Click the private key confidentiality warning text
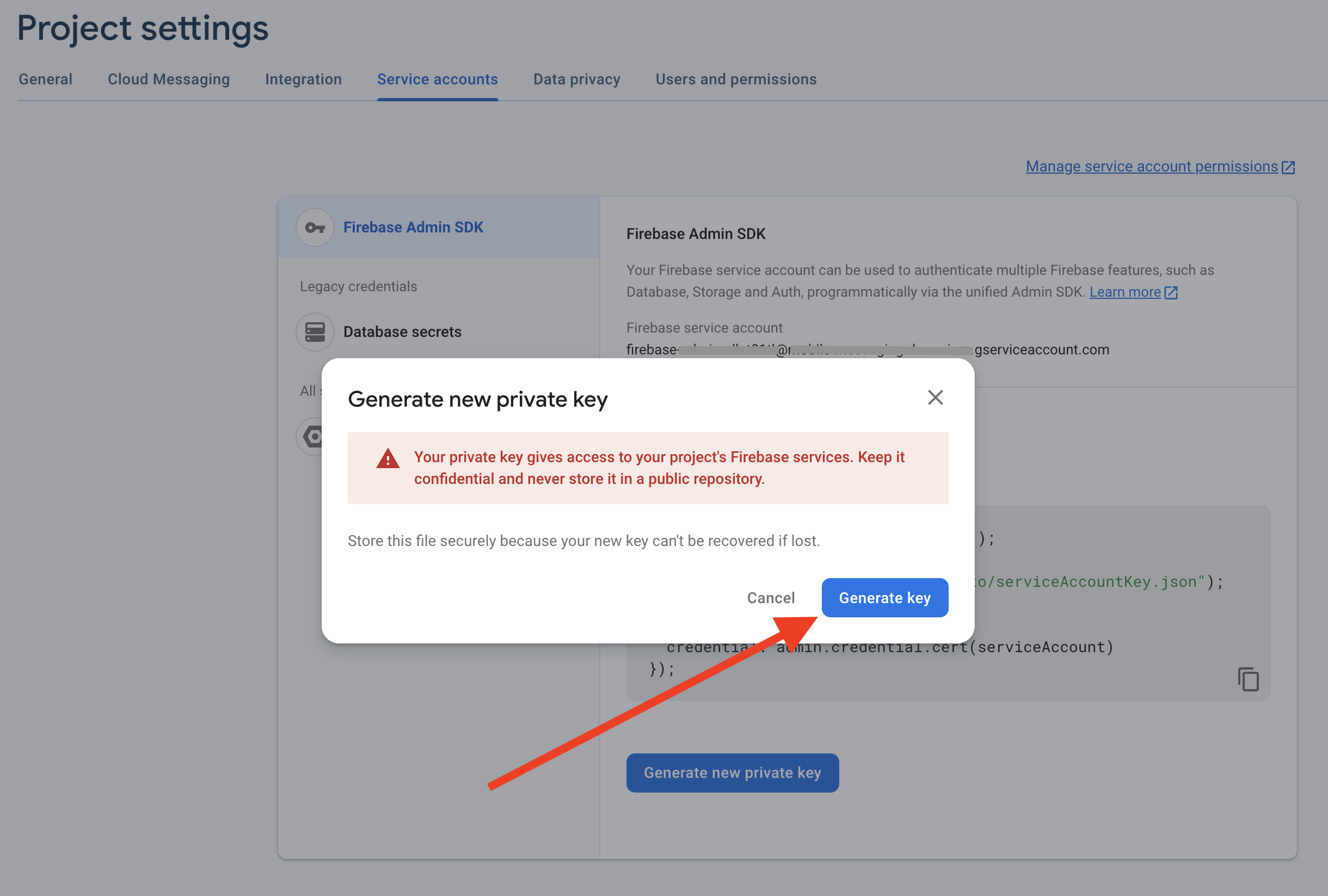The height and width of the screenshot is (896, 1328). tap(659, 468)
